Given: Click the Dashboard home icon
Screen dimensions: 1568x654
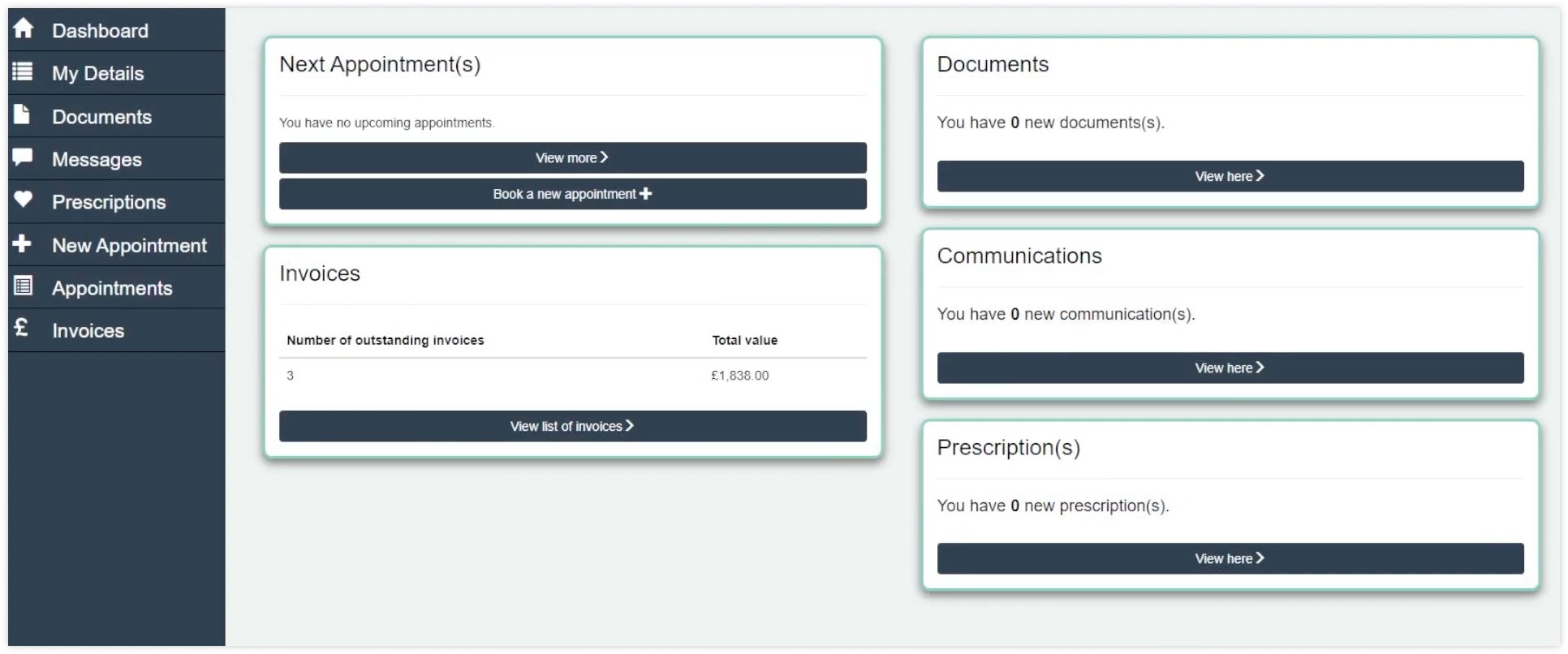Looking at the screenshot, I should [x=23, y=28].
